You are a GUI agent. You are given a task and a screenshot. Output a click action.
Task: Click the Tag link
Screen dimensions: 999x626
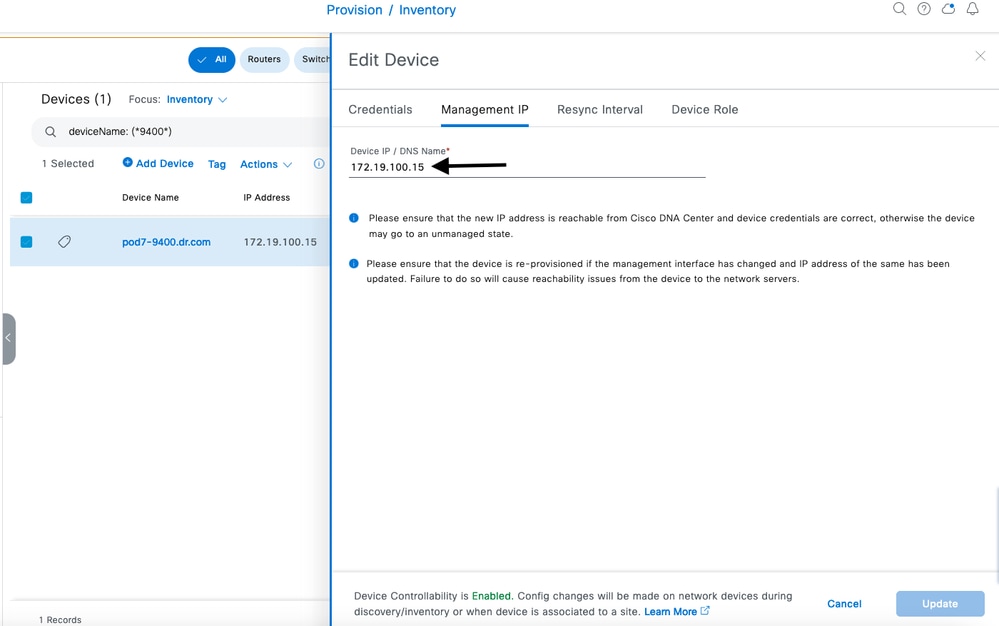pos(217,164)
